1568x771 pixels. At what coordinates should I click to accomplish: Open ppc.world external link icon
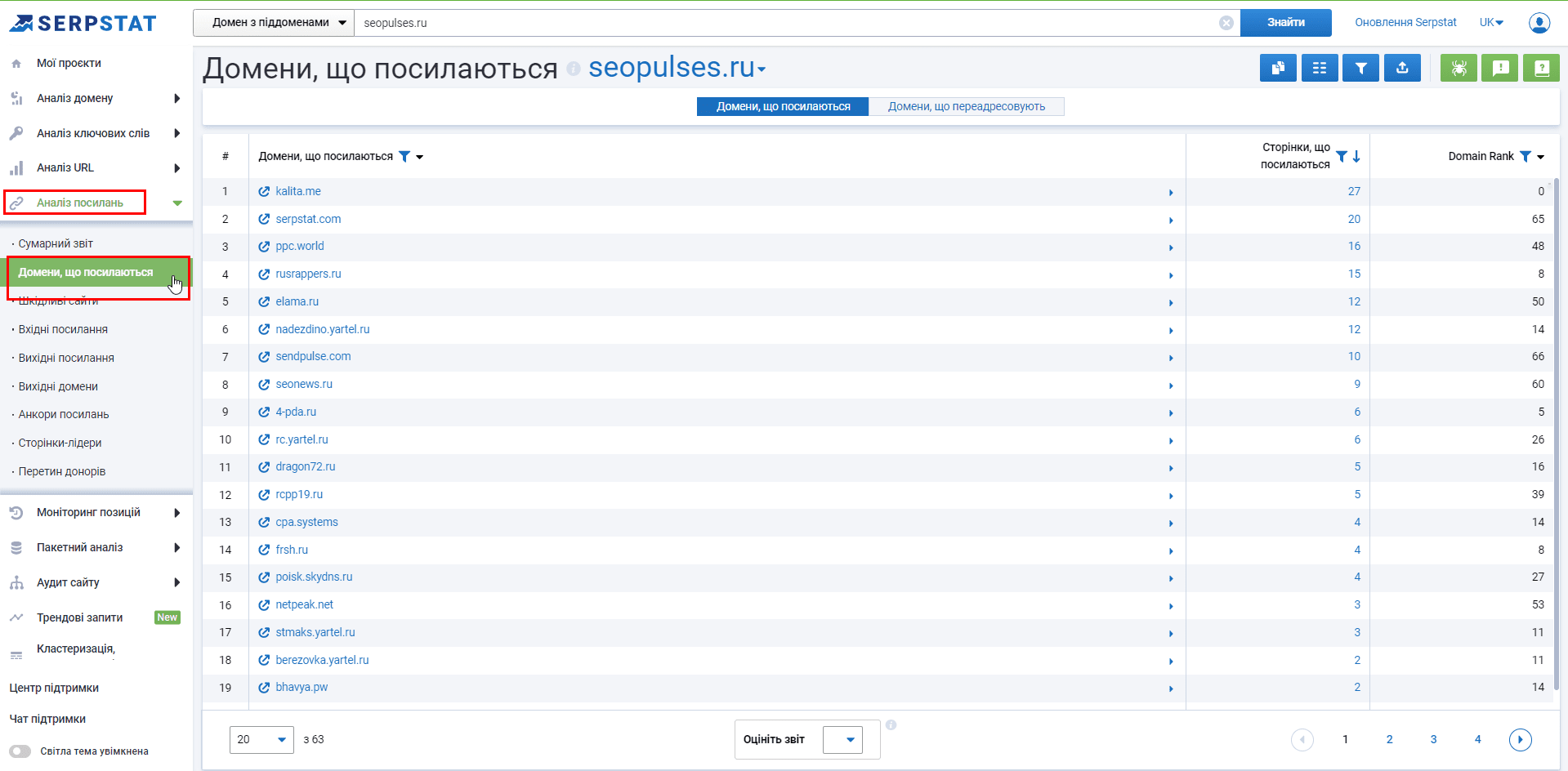[264, 246]
